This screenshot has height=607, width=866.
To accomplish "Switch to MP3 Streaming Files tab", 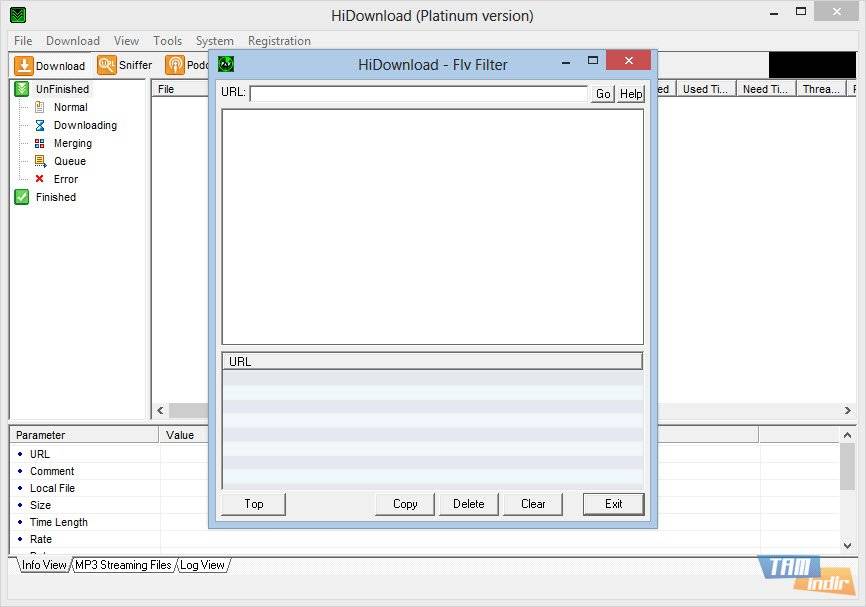I will [x=123, y=565].
